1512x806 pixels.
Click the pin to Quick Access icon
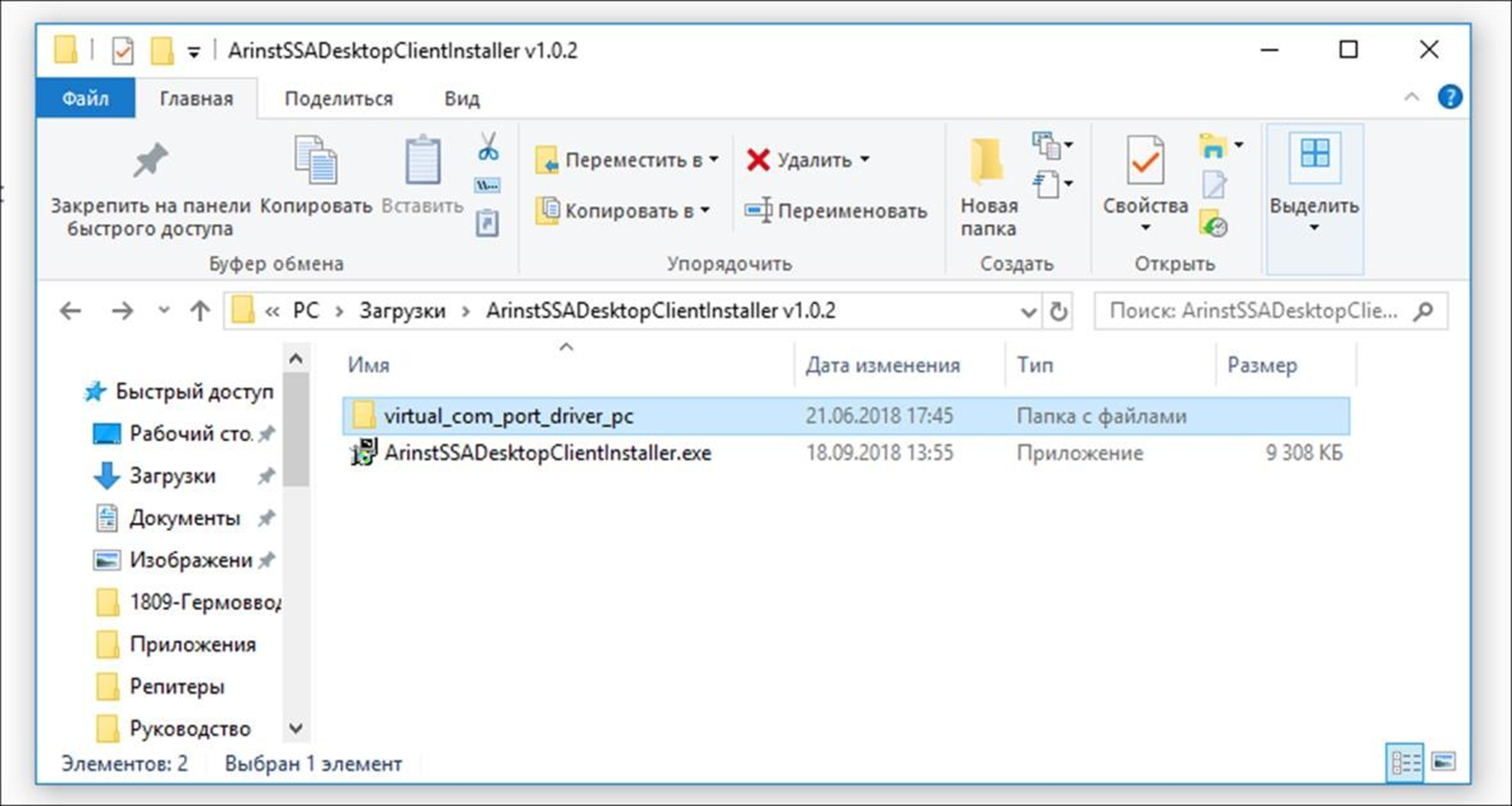(150, 161)
